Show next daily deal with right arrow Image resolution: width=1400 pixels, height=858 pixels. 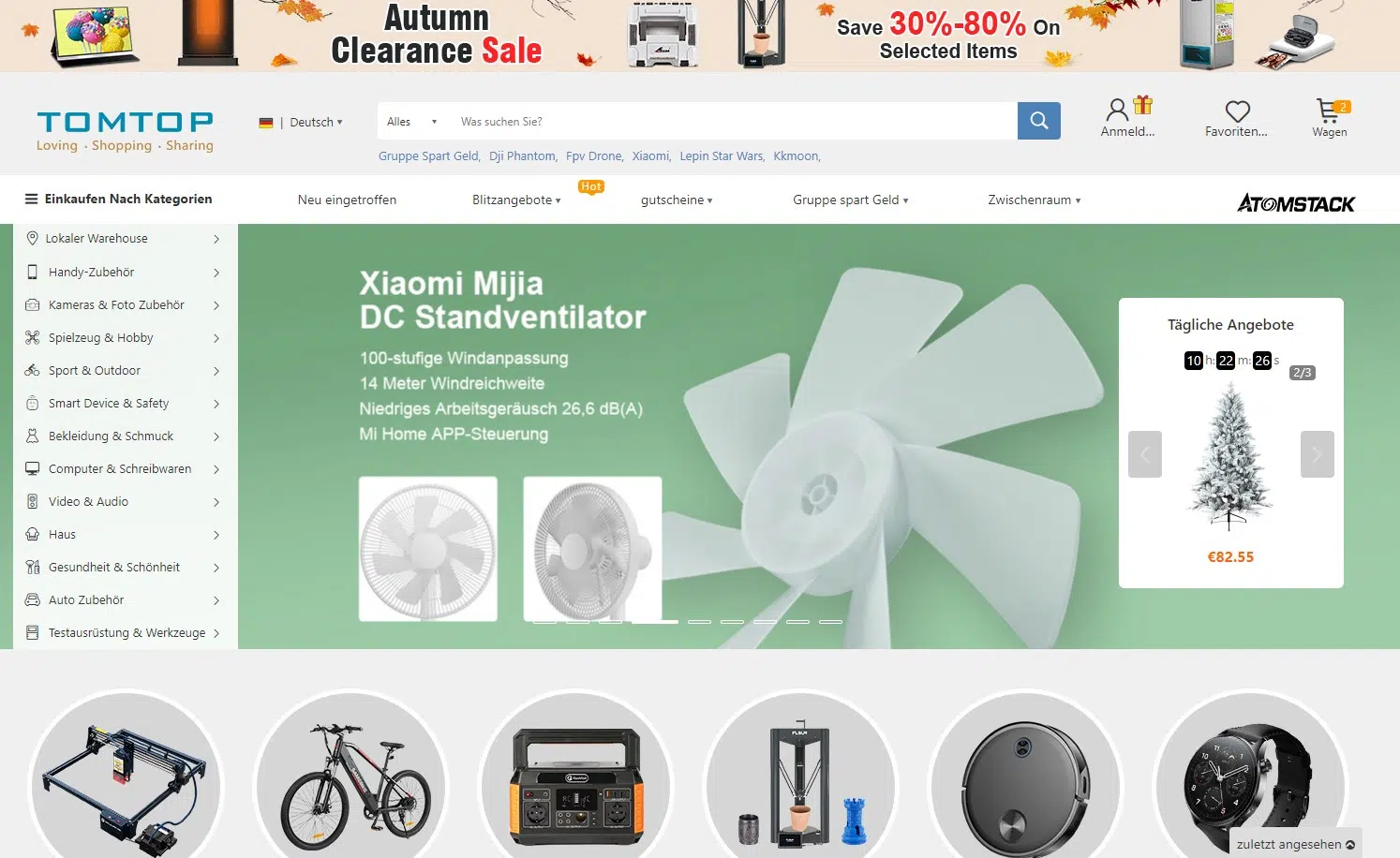[x=1317, y=454]
